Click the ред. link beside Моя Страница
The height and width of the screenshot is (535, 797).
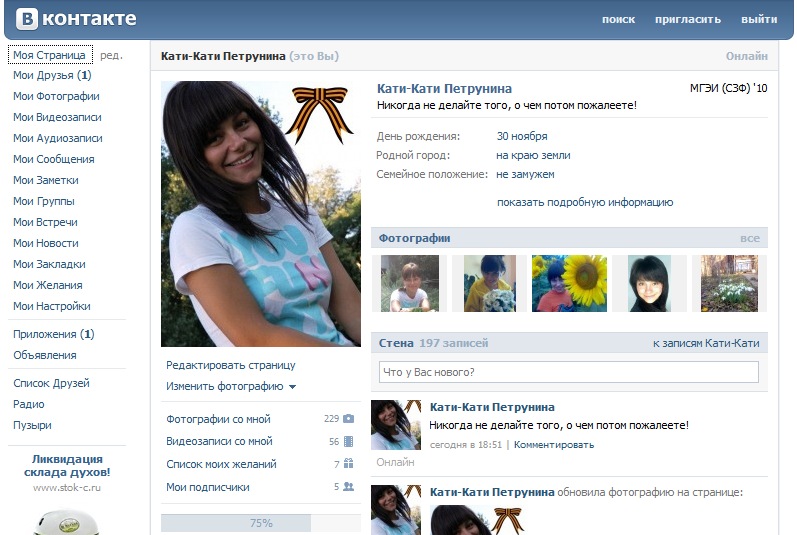click(x=111, y=55)
